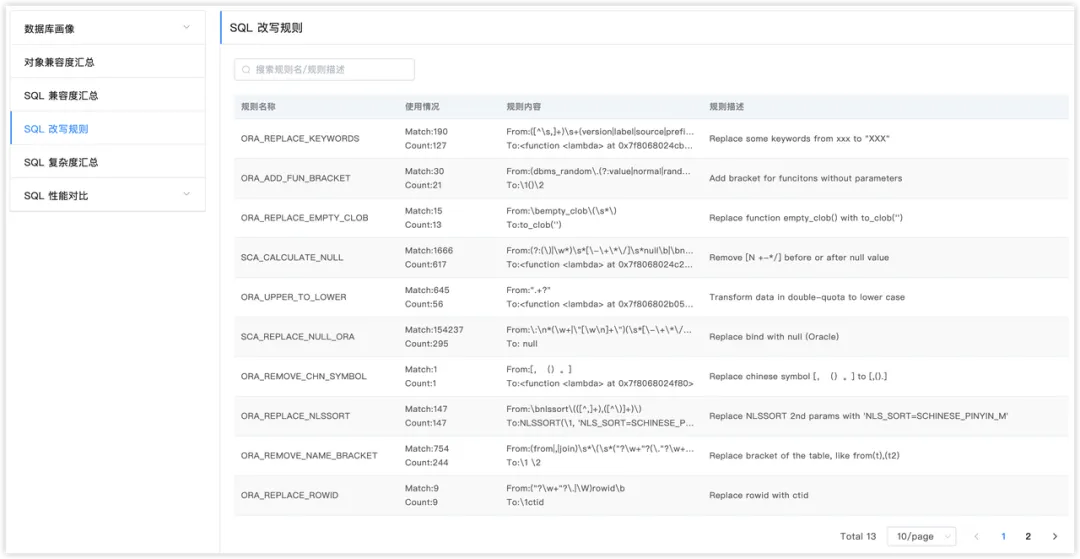Image resolution: width=1080 pixels, height=559 pixels.
Task: Click 'To:\1ctid' rule content
Action: click(x=526, y=503)
